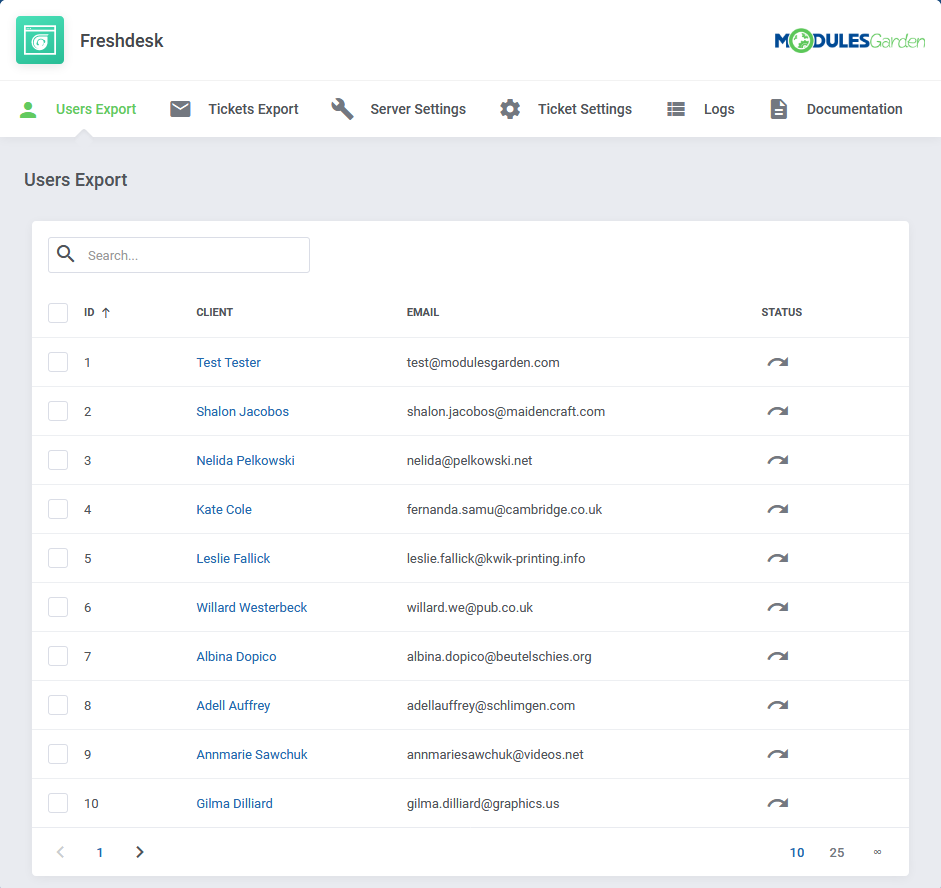Click export arrow for Gilma Dilliard

point(778,803)
